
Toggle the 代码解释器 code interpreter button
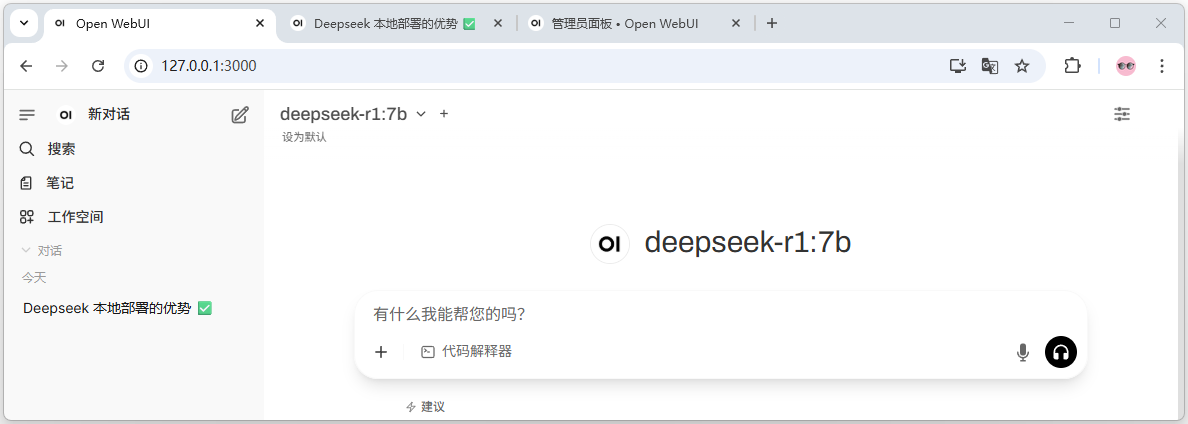pos(467,351)
